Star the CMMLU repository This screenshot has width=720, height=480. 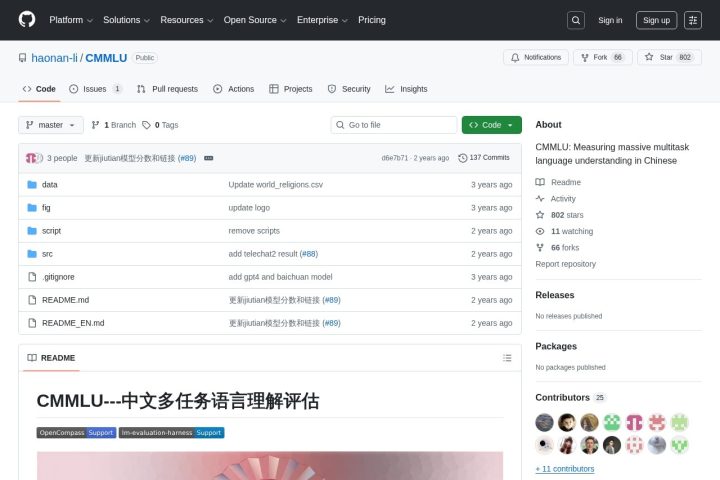tap(669, 57)
